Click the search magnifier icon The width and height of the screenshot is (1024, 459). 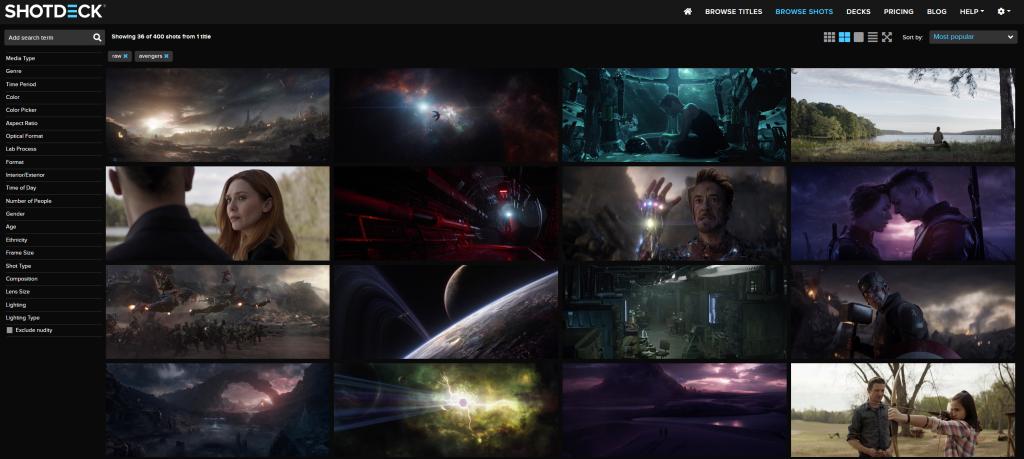[x=97, y=37]
